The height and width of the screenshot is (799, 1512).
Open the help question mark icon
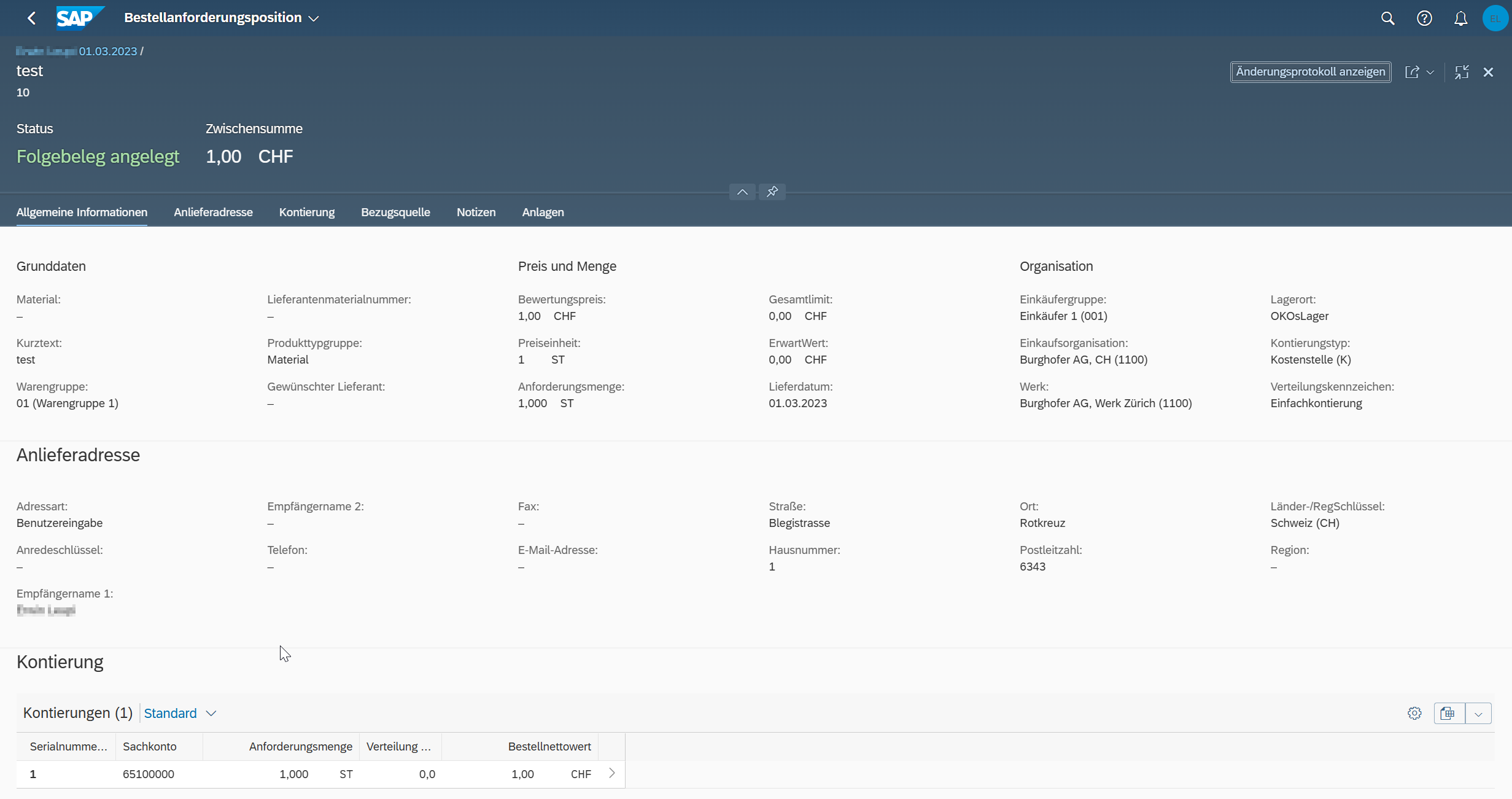[1424, 18]
